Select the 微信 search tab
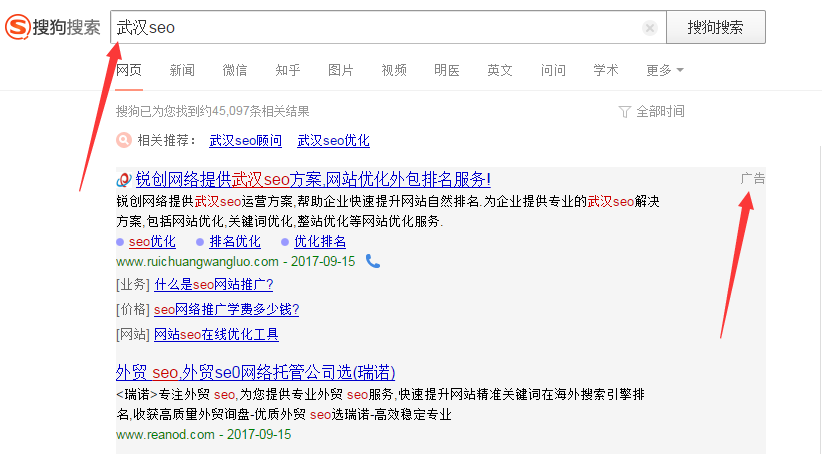 235,70
